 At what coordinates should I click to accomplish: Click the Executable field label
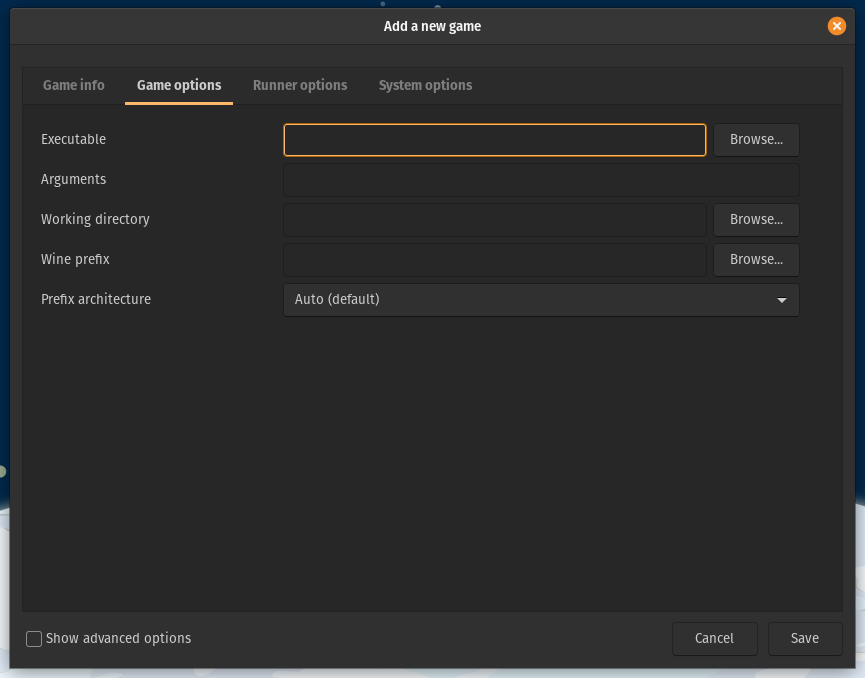coord(73,139)
